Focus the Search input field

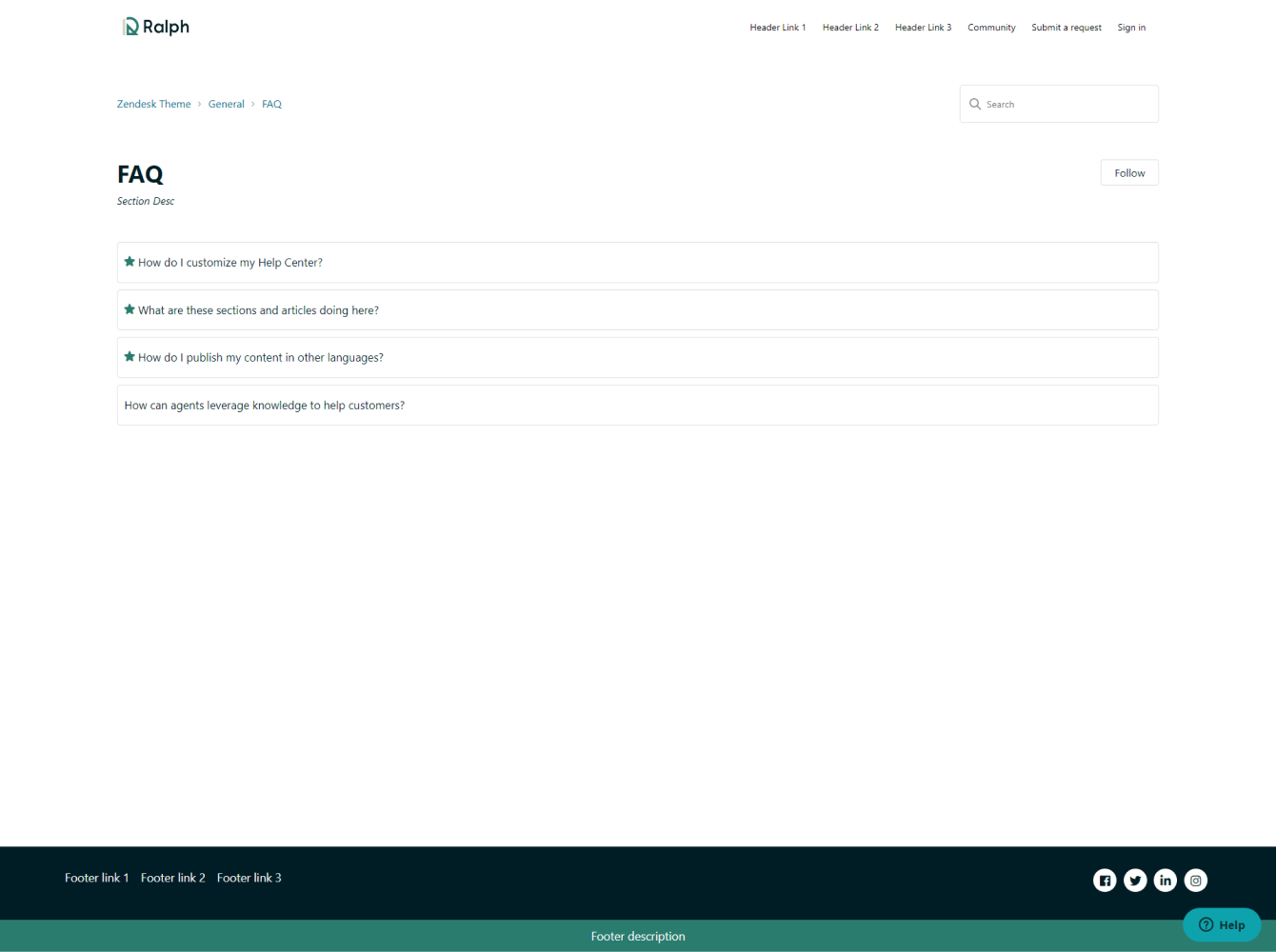1067,104
